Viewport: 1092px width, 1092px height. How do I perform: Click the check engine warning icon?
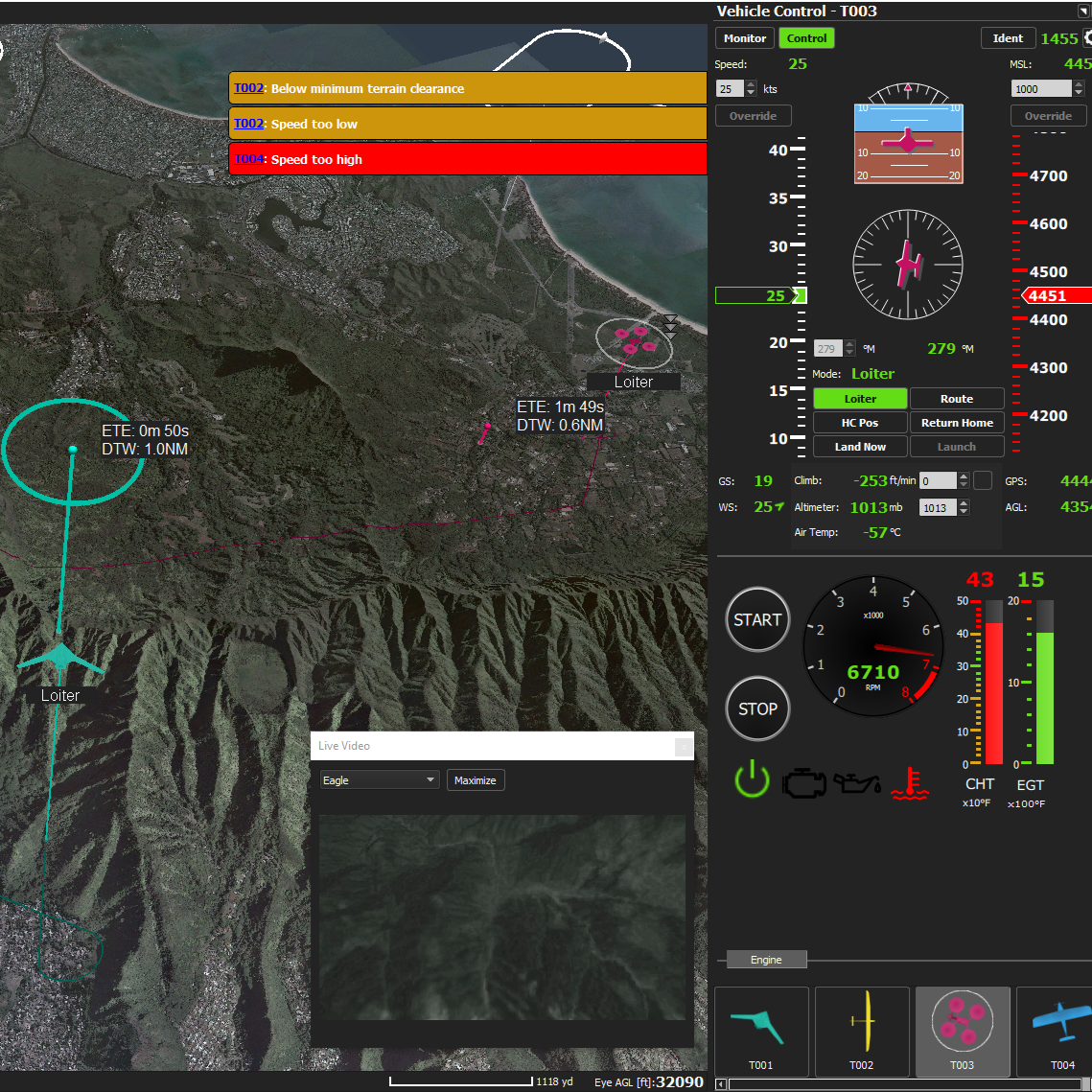pyautogui.click(x=803, y=783)
